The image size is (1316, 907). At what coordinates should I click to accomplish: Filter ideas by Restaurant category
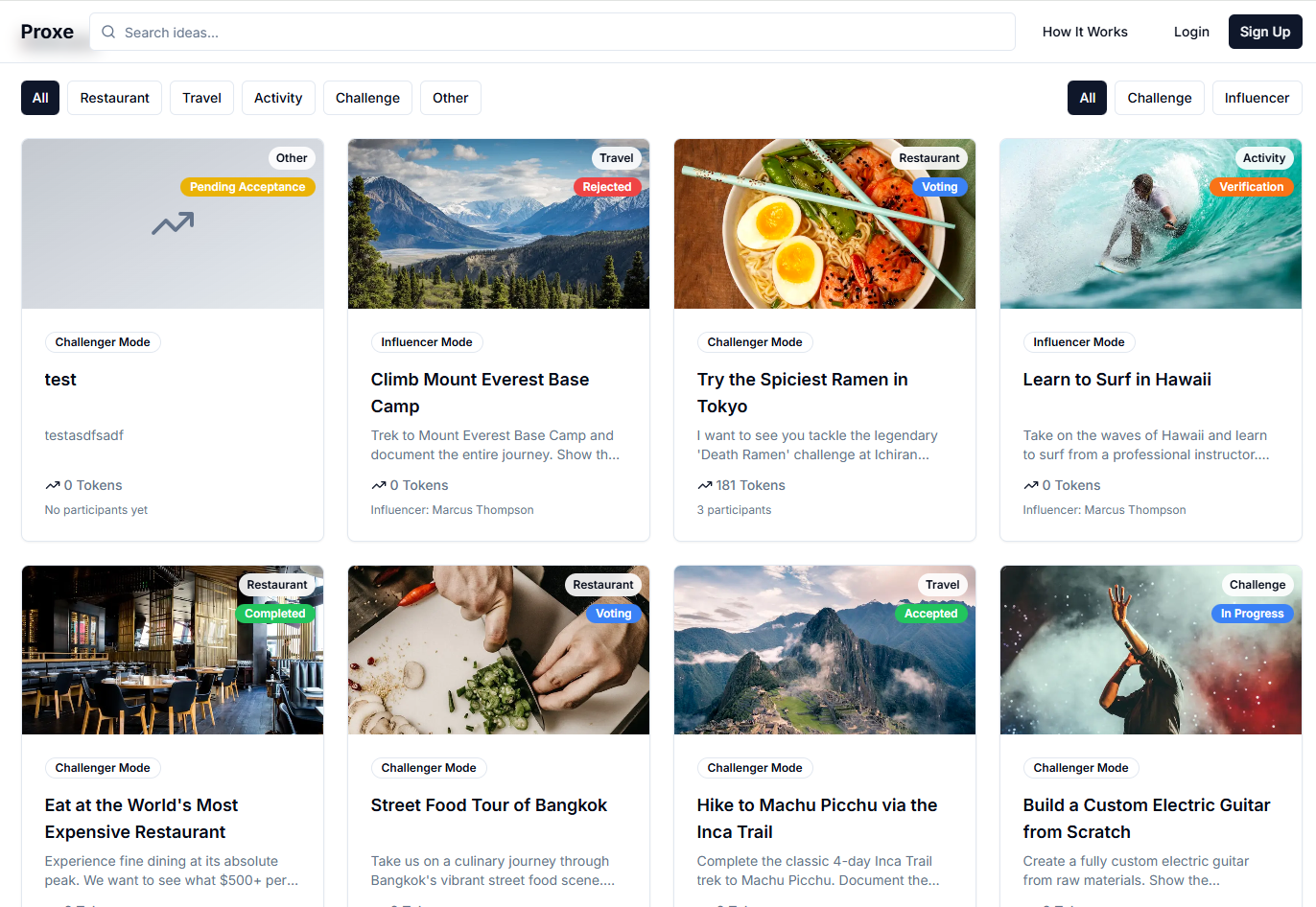coord(114,98)
